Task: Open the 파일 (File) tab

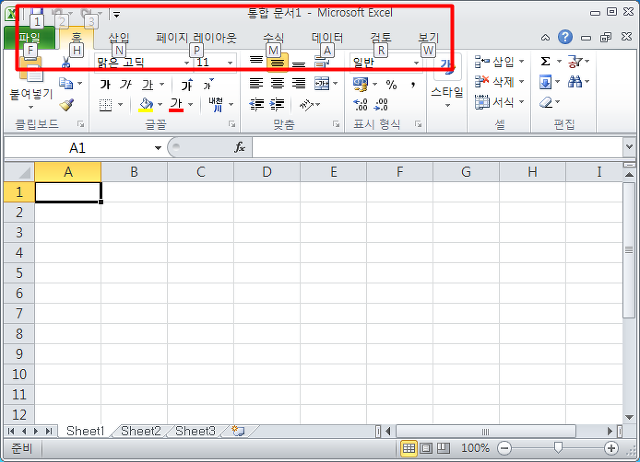Action: [x=29, y=38]
